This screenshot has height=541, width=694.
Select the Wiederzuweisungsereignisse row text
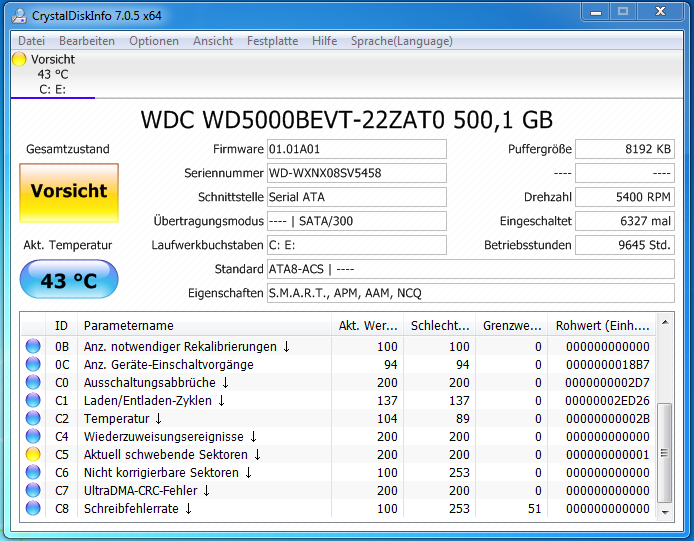pos(170,436)
